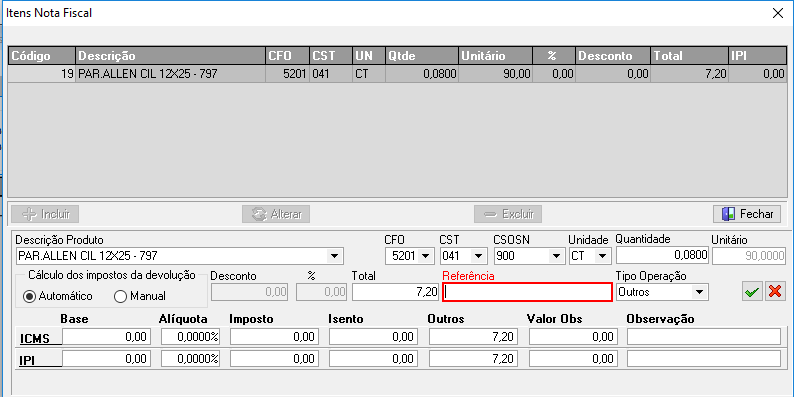Open the CSOSN 900 dropdown
The width and height of the screenshot is (794, 397).
pos(556,256)
